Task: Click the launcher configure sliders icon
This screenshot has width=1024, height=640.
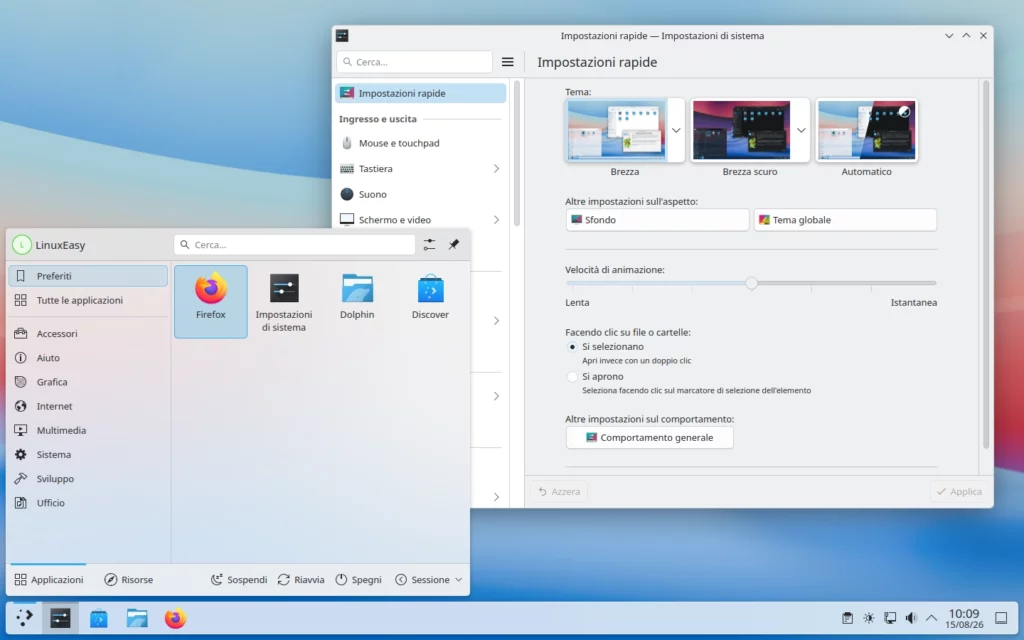Action: point(429,245)
